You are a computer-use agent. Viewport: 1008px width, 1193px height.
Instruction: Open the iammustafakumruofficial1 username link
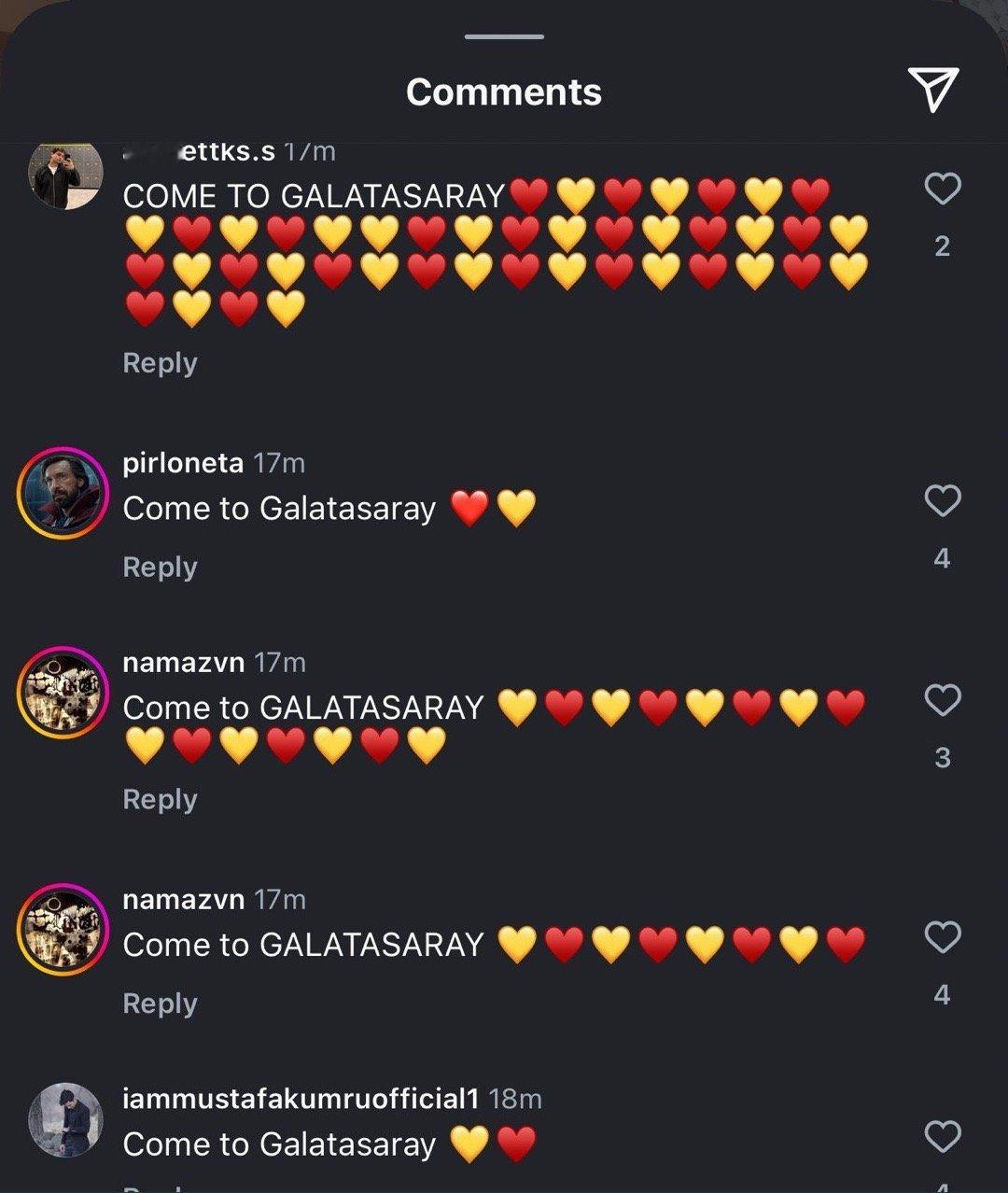point(301,1099)
